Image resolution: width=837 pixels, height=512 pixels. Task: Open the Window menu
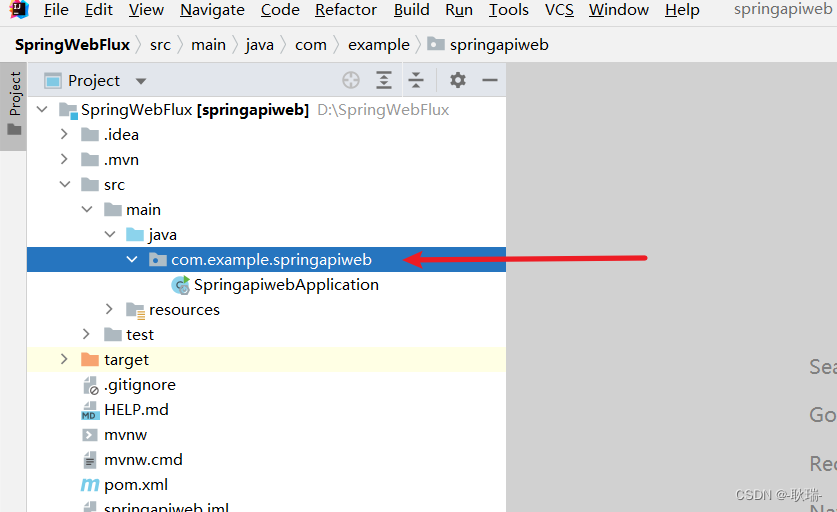coord(619,10)
